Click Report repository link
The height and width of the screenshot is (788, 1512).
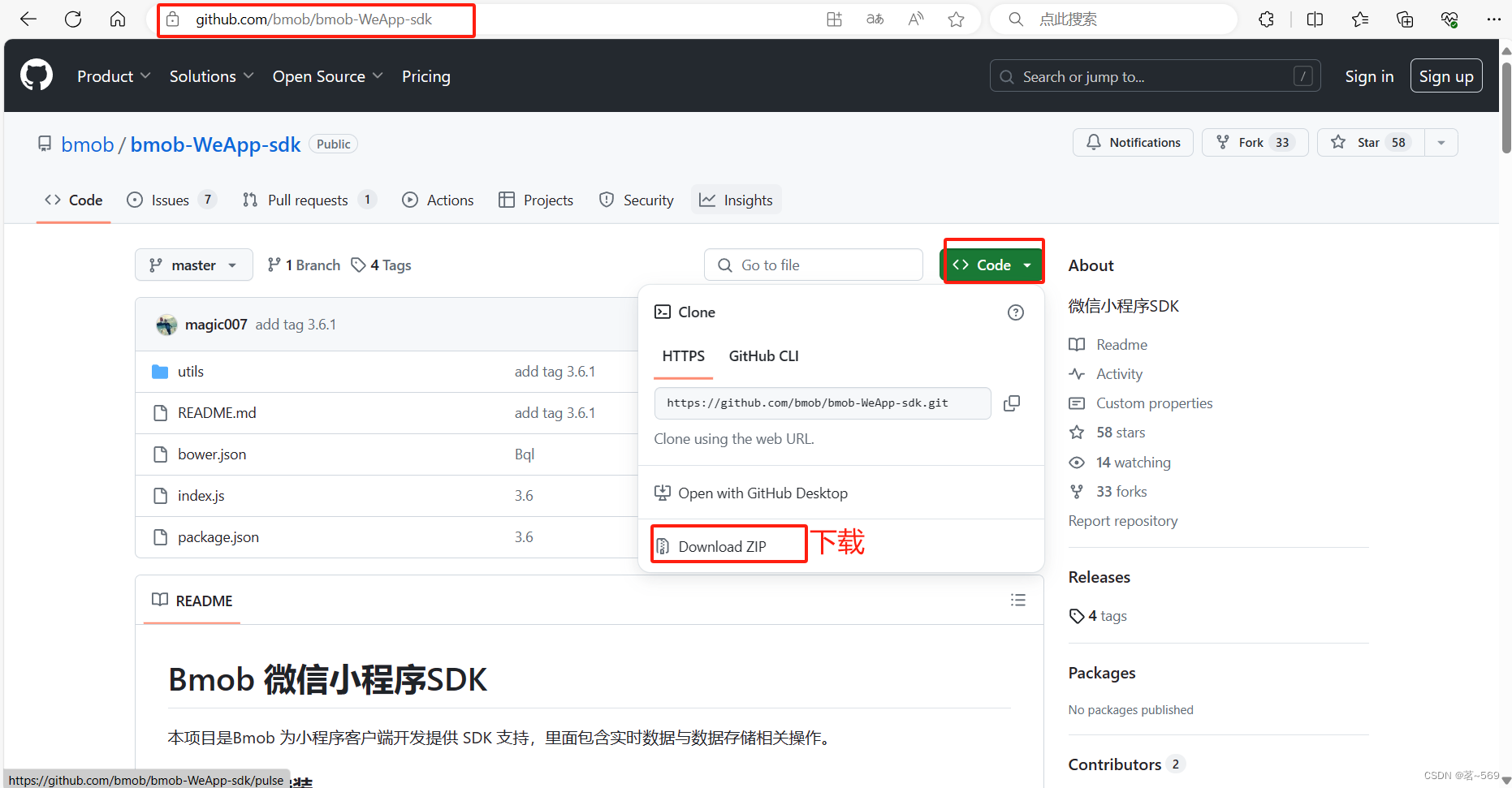tap(1123, 521)
